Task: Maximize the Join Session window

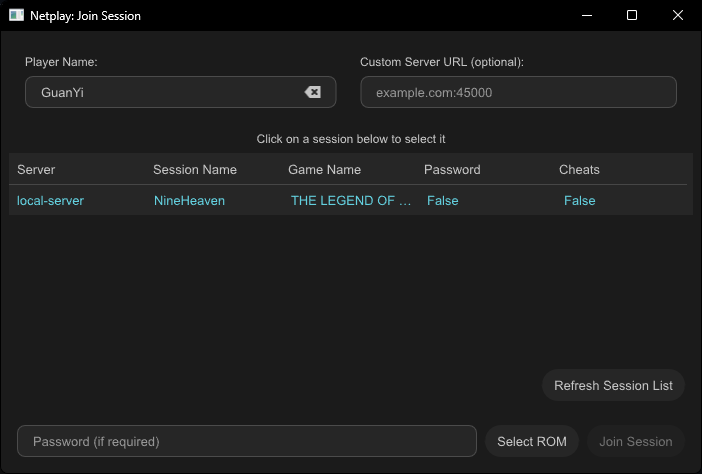Action: (632, 16)
